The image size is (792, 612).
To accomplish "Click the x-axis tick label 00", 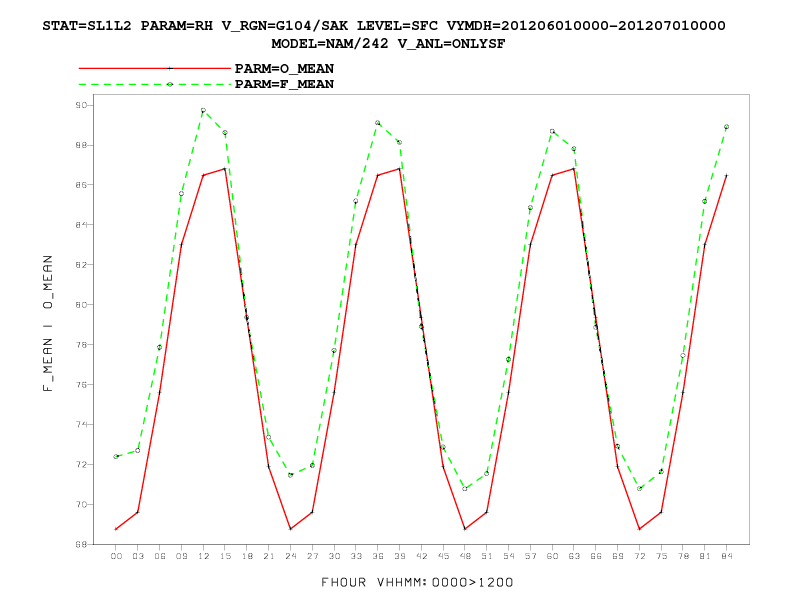I will click(116, 556).
